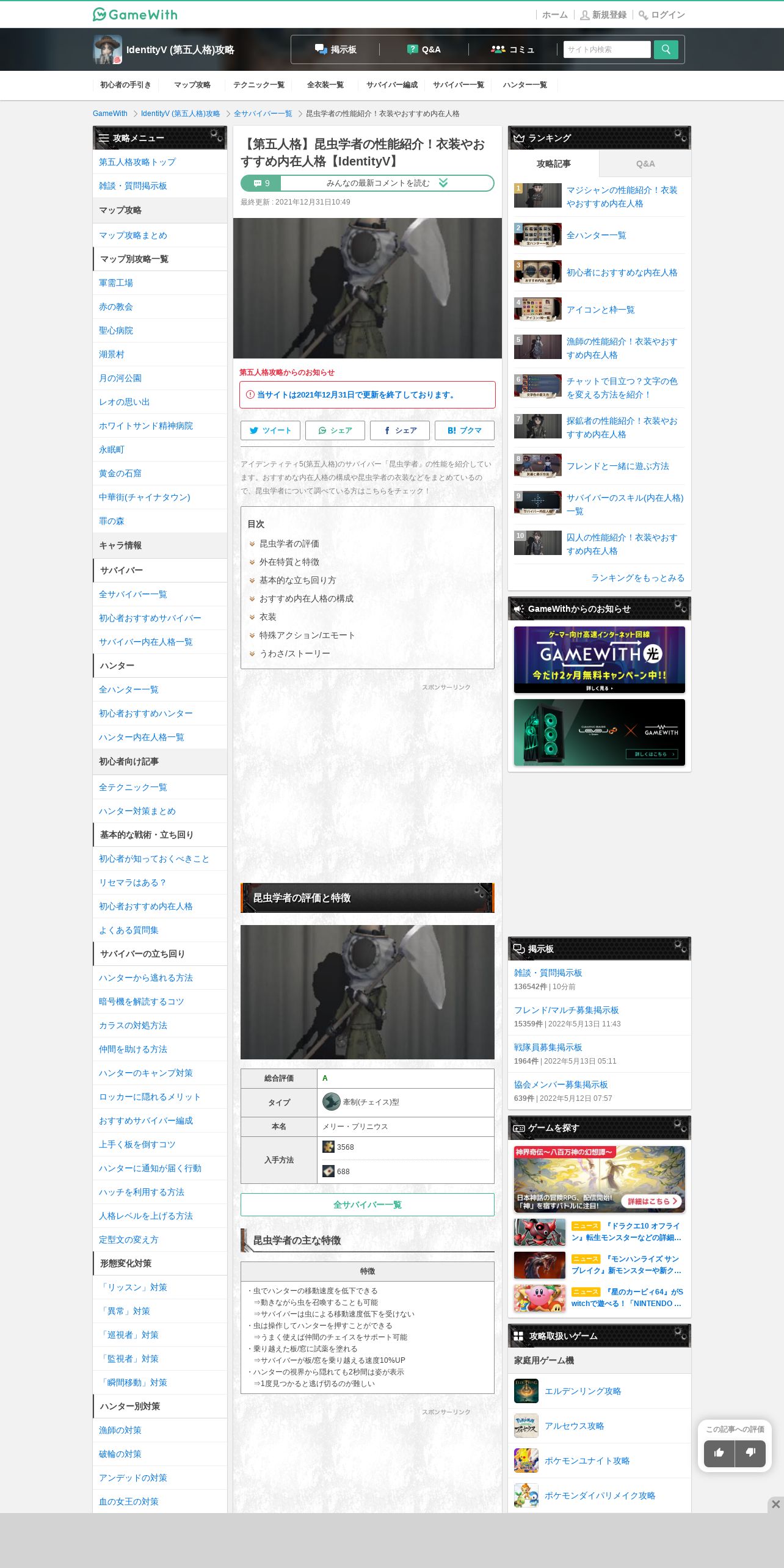Click the 688 echo currency icon
784x1568 pixels.
[x=328, y=1171]
